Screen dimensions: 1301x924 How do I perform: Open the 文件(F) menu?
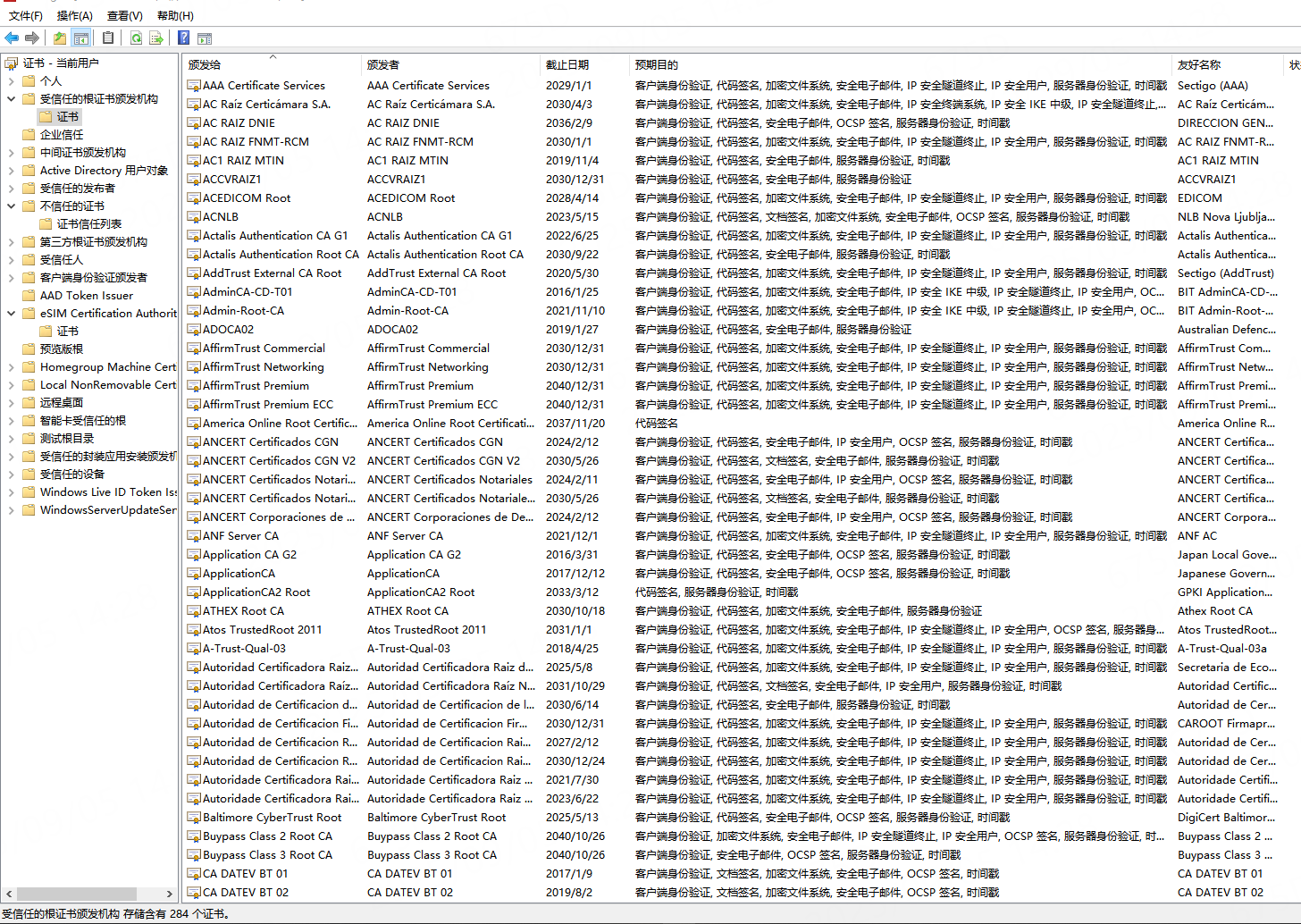click(26, 15)
